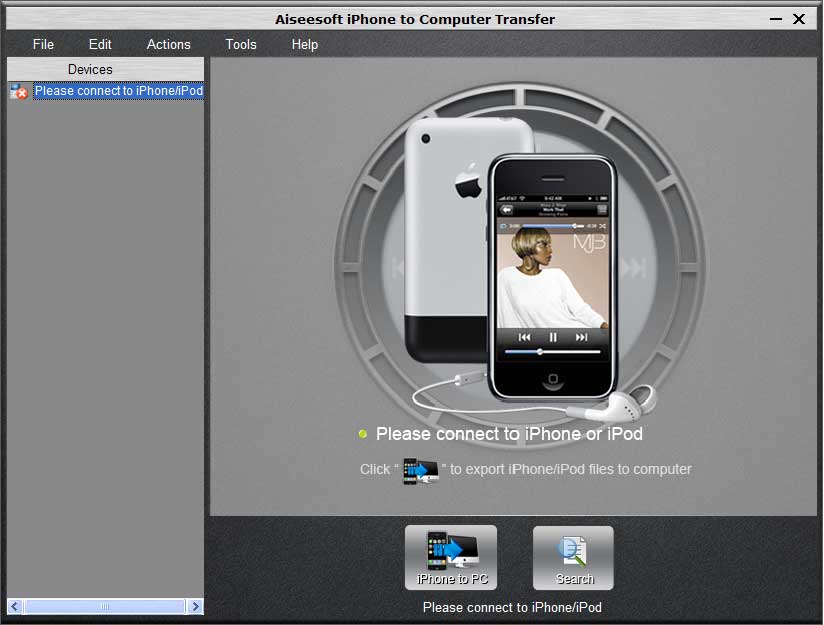Click the Search magnifier icon button
The width and height of the screenshot is (824, 625).
pyautogui.click(x=573, y=557)
